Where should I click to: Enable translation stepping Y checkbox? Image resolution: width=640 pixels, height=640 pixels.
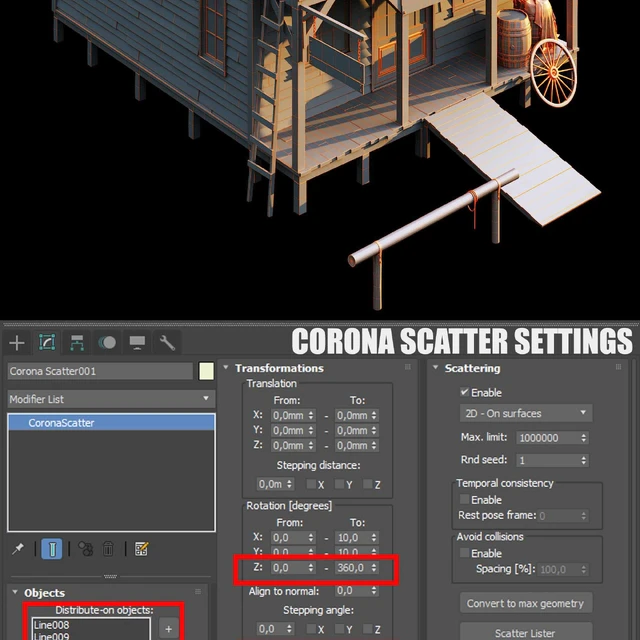pyautogui.click(x=339, y=484)
